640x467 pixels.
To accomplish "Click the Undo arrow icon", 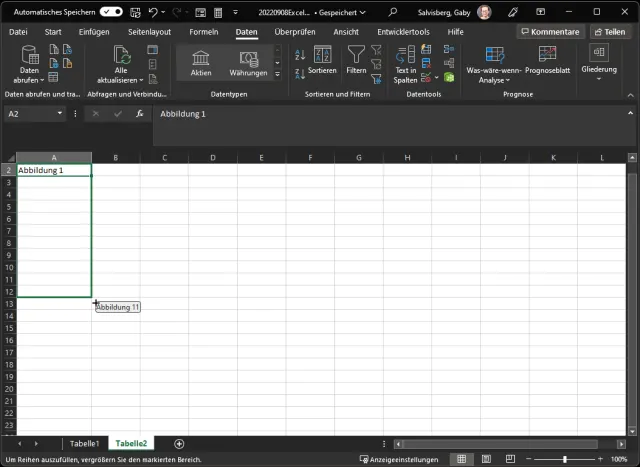I will [x=153, y=11].
